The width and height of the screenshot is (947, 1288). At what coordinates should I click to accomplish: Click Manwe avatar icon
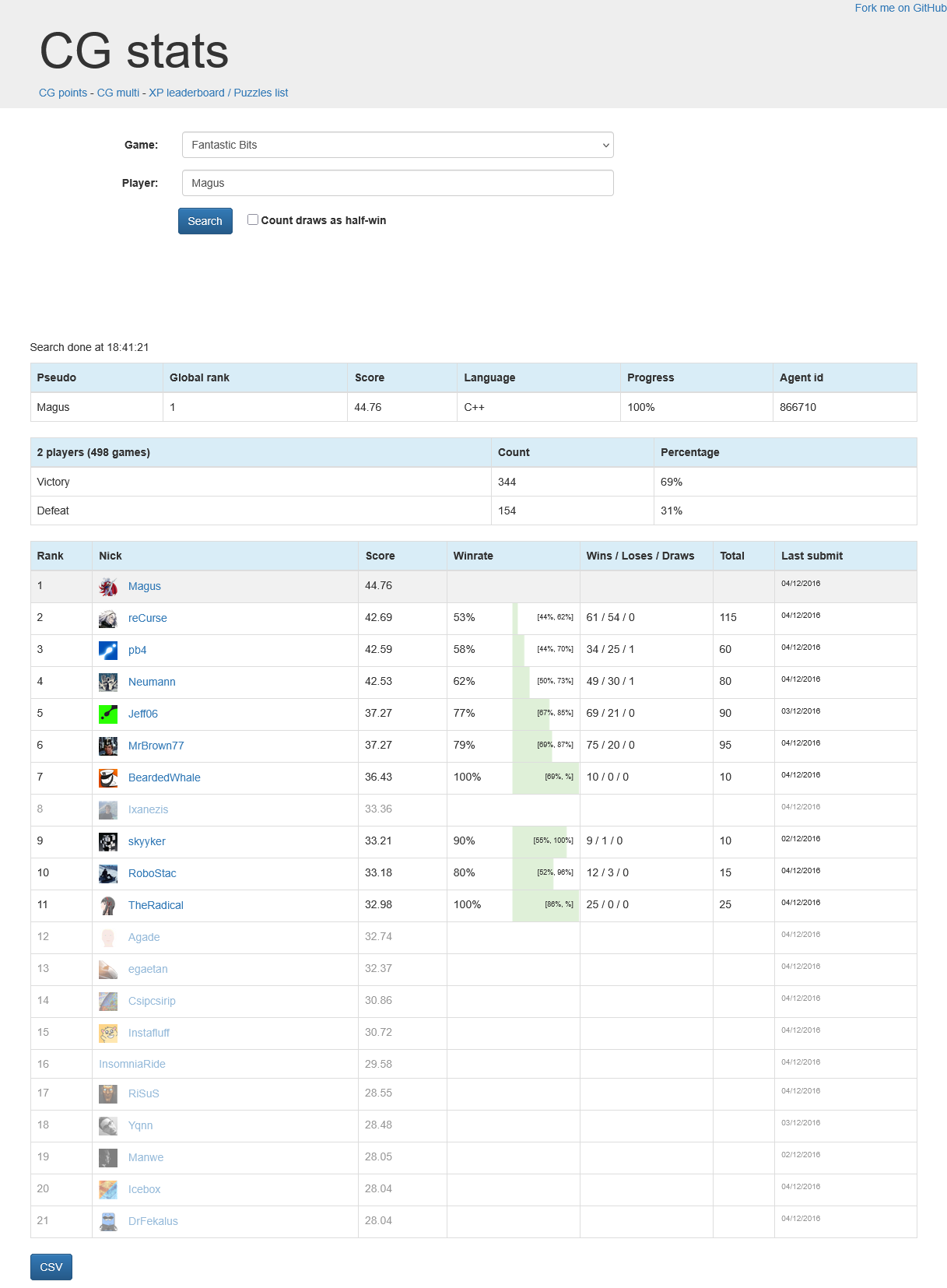108,1158
